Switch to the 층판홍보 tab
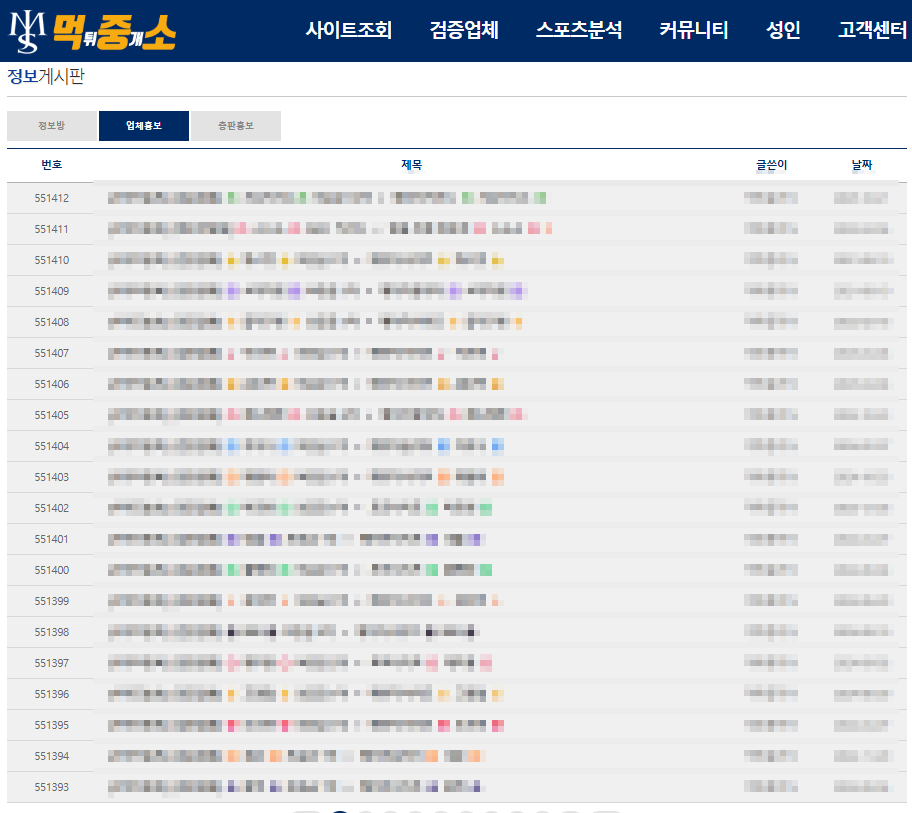Viewport: 912px width, 813px height. pos(236,126)
